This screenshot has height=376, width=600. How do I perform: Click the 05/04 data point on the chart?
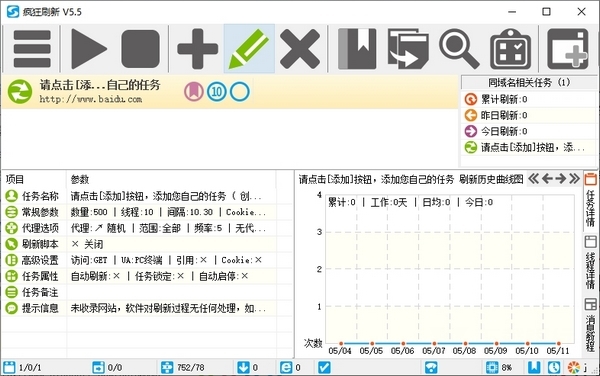click(x=341, y=343)
